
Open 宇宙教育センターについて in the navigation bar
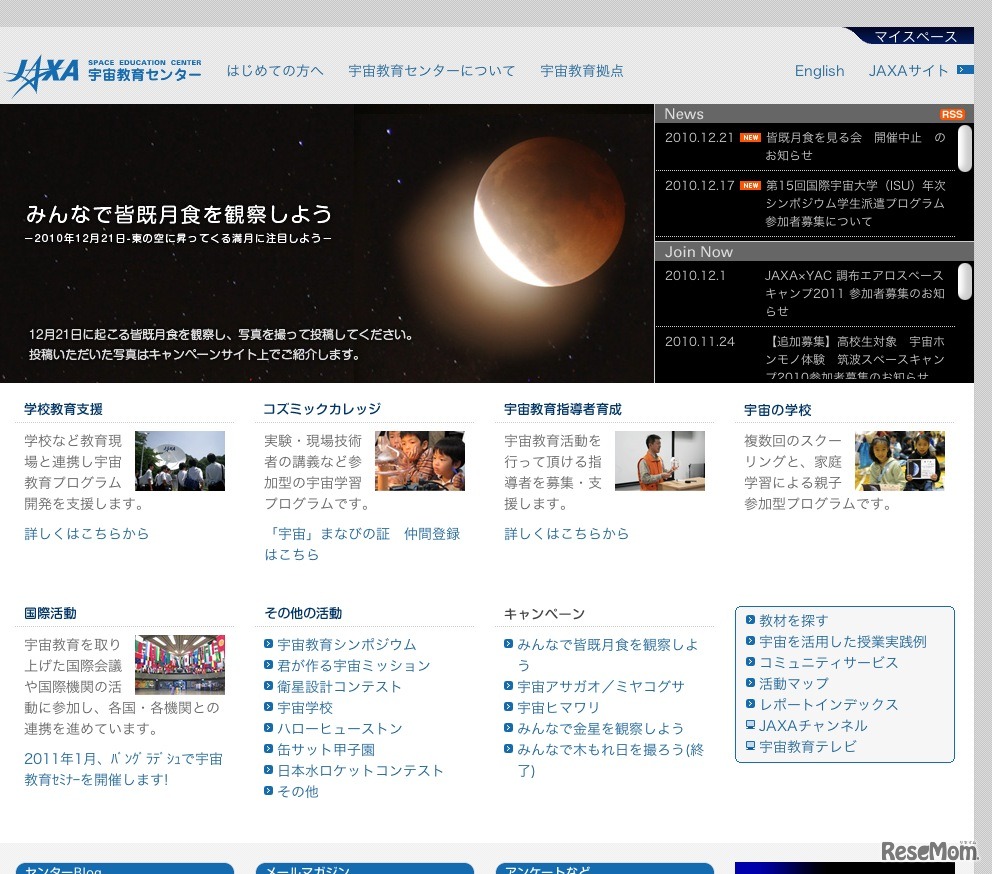pyautogui.click(x=432, y=70)
